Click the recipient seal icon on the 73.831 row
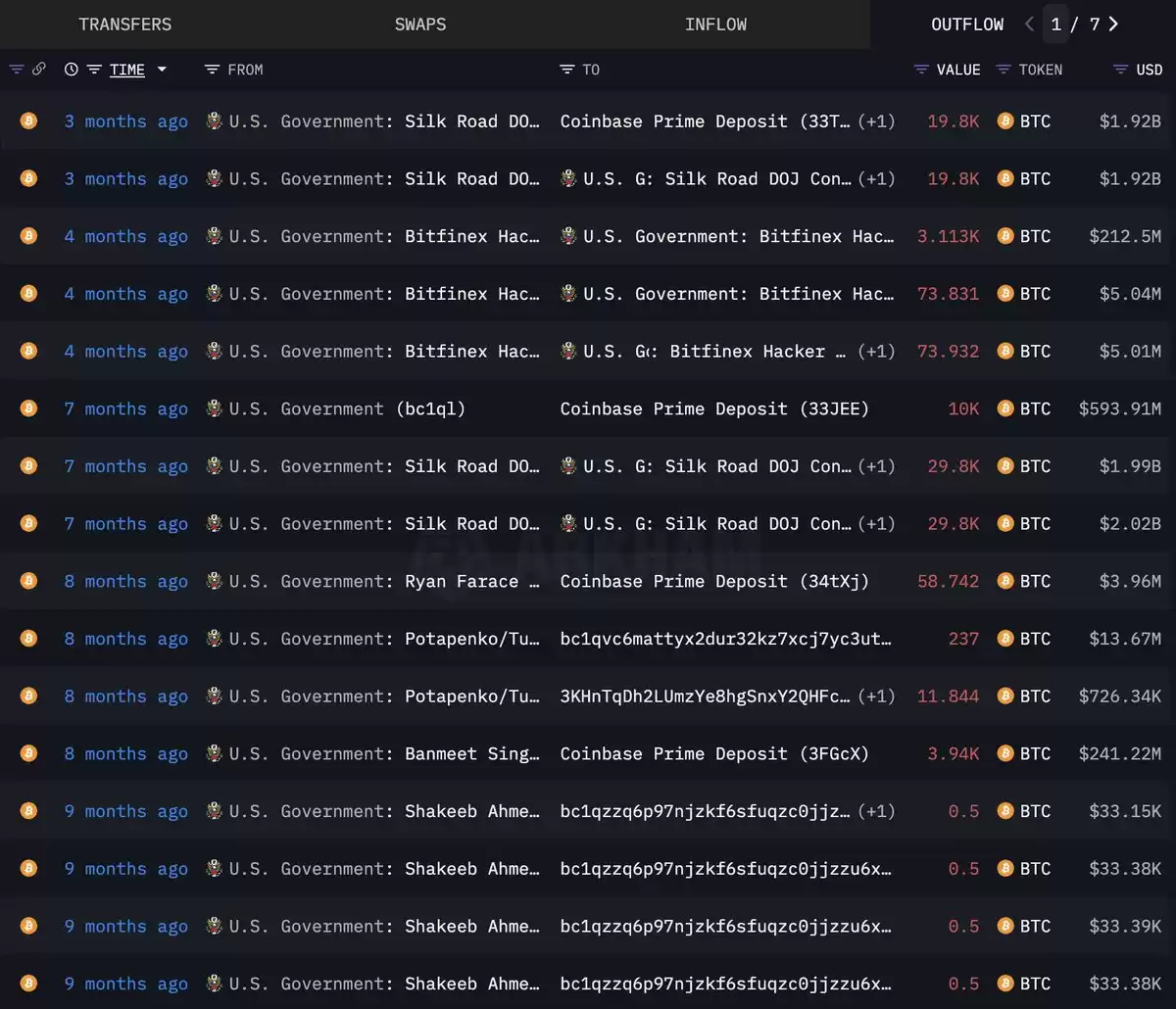 tap(568, 294)
